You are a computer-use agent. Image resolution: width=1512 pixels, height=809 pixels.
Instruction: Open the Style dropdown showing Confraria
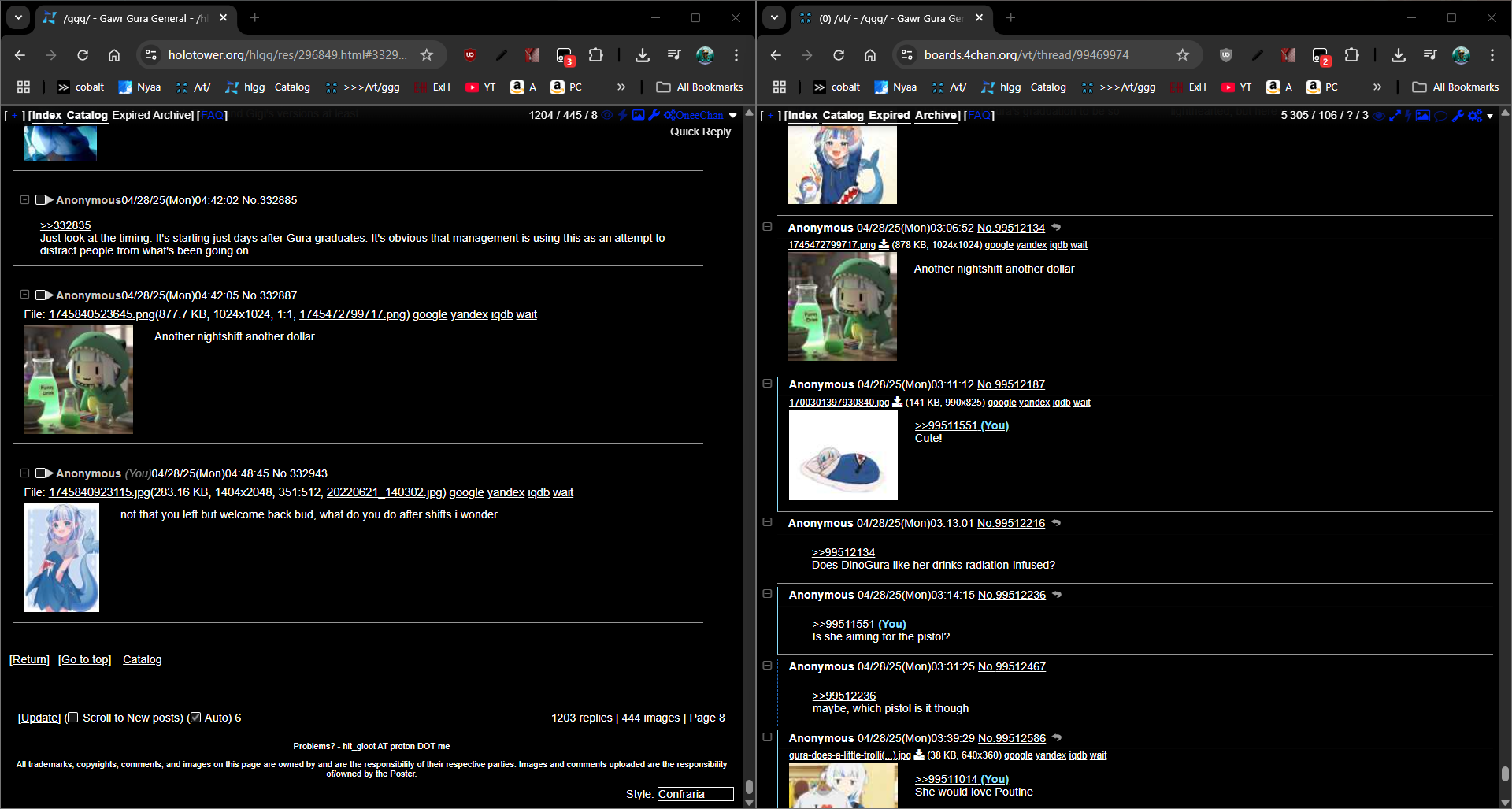pos(695,794)
